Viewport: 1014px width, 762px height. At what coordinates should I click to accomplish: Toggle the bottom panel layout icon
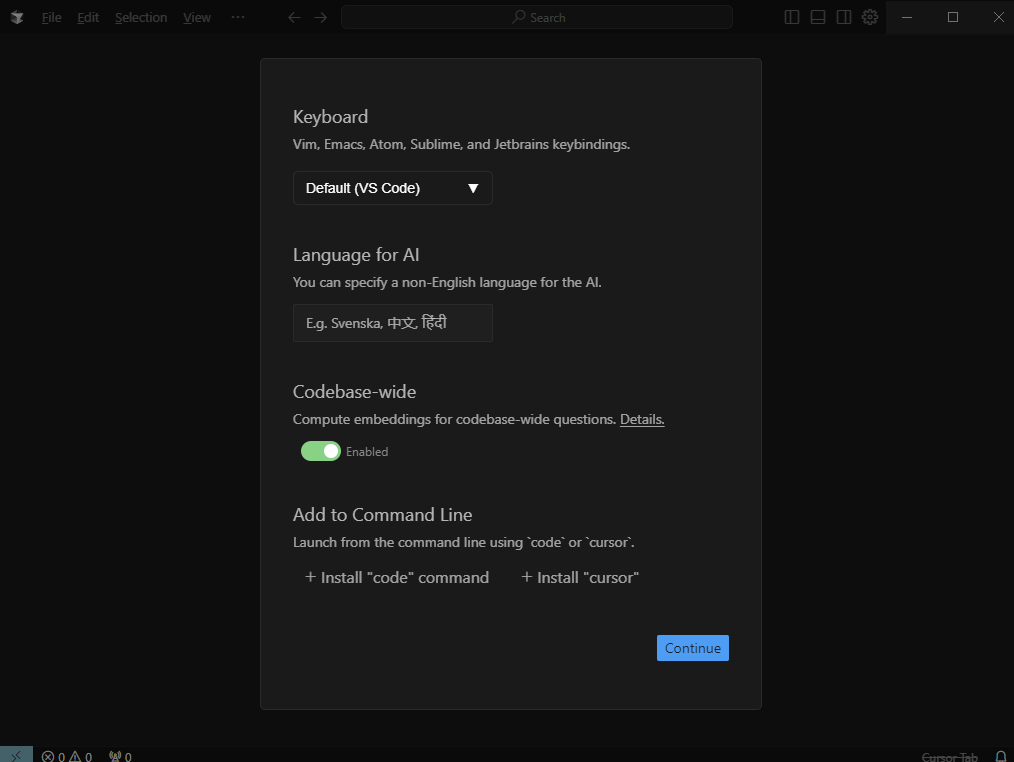coord(817,17)
